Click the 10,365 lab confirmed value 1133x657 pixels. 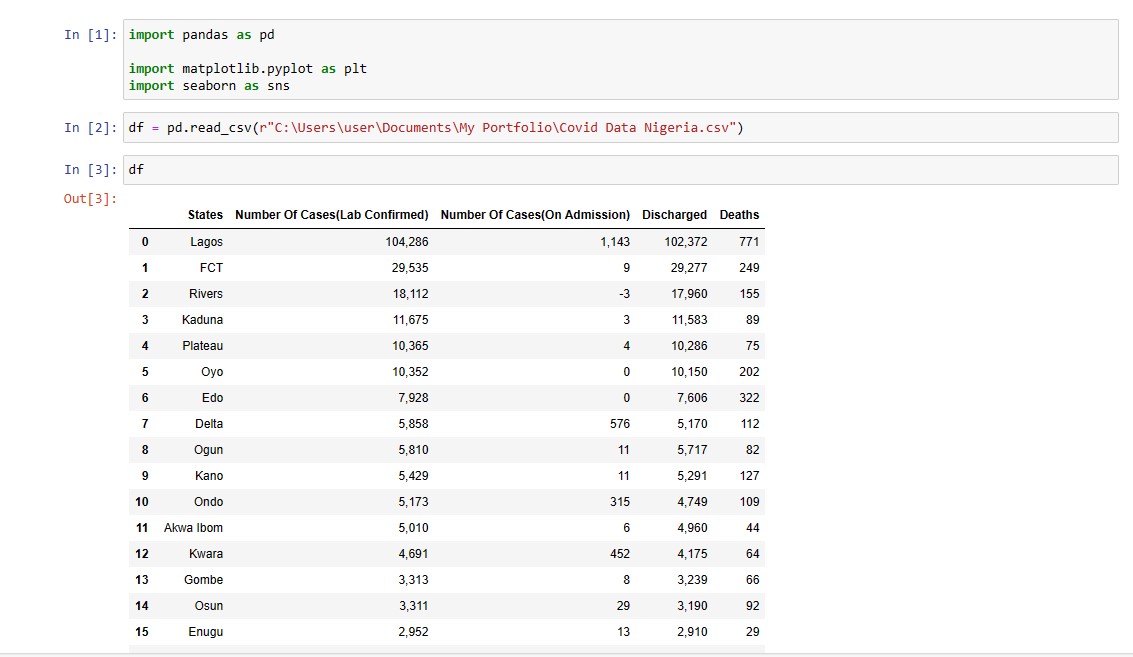[410, 346]
